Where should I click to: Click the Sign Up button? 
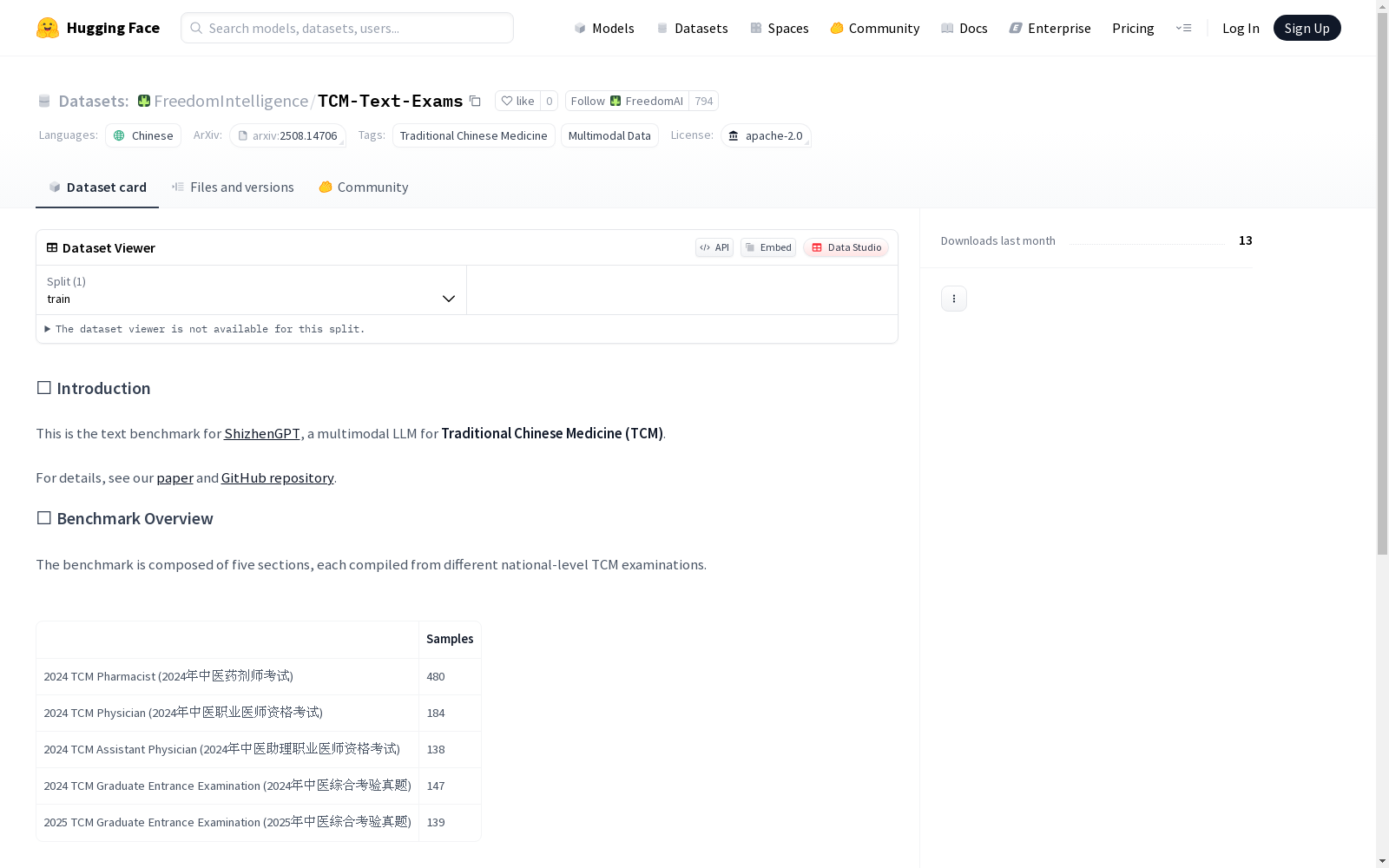(1307, 28)
